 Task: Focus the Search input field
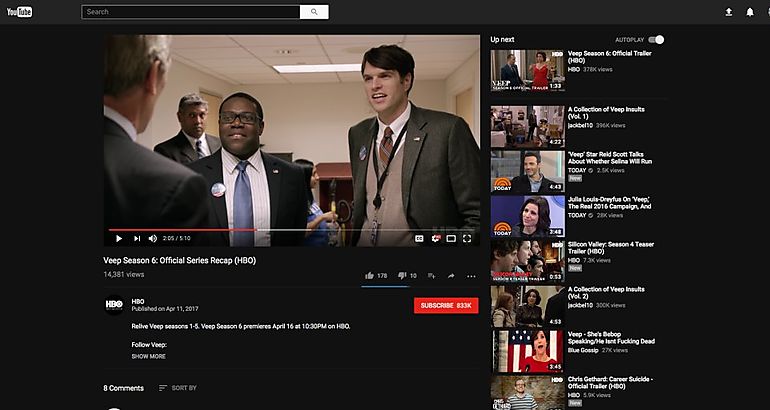tap(191, 12)
